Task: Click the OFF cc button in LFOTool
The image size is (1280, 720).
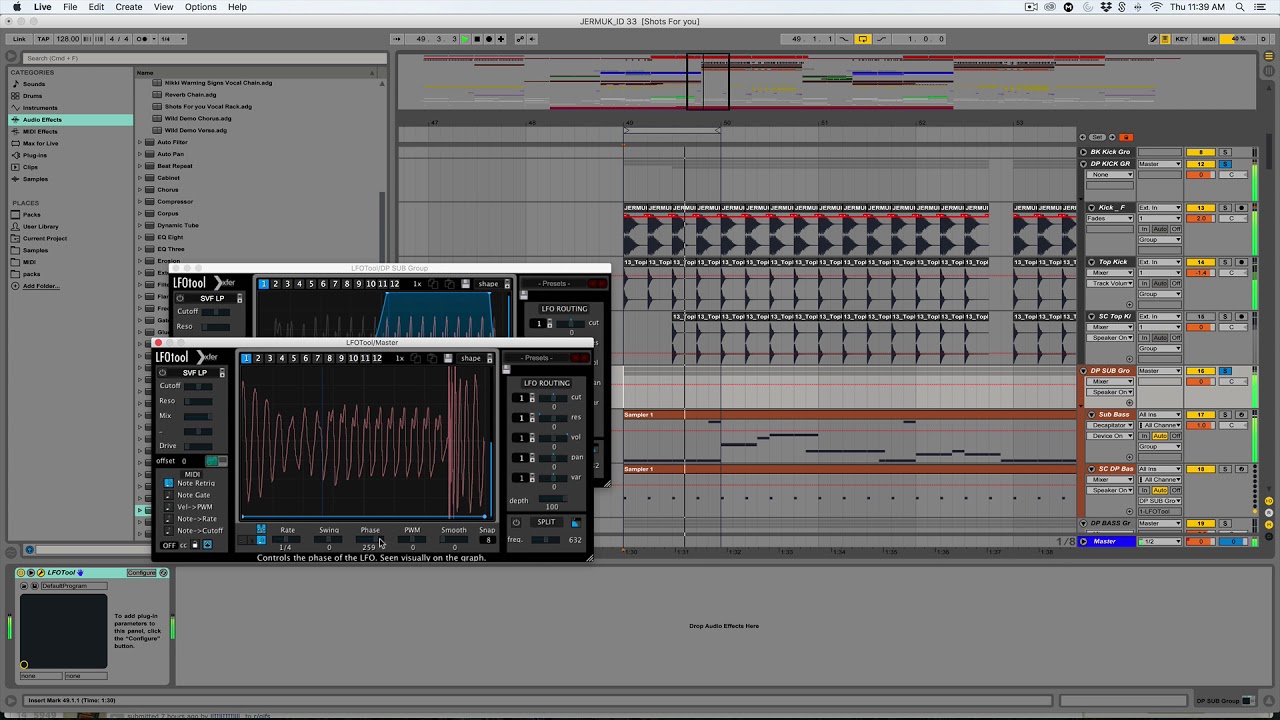Action: coord(169,545)
